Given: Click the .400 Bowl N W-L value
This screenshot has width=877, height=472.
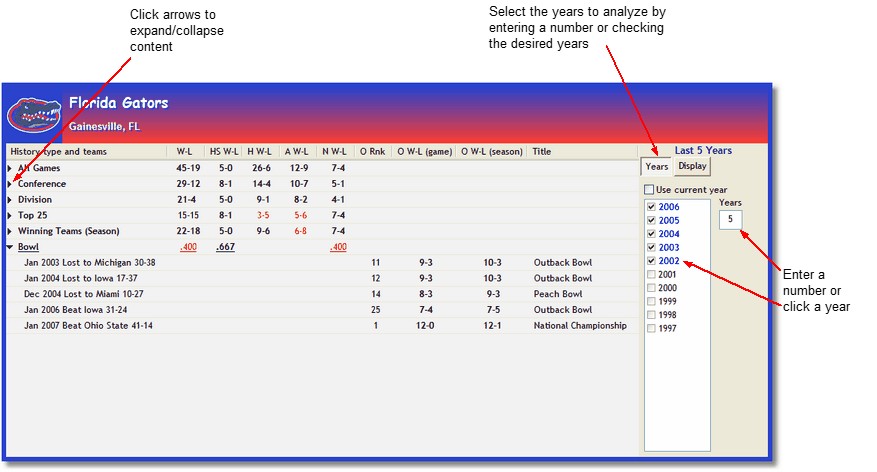Looking at the screenshot, I should point(338,247).
